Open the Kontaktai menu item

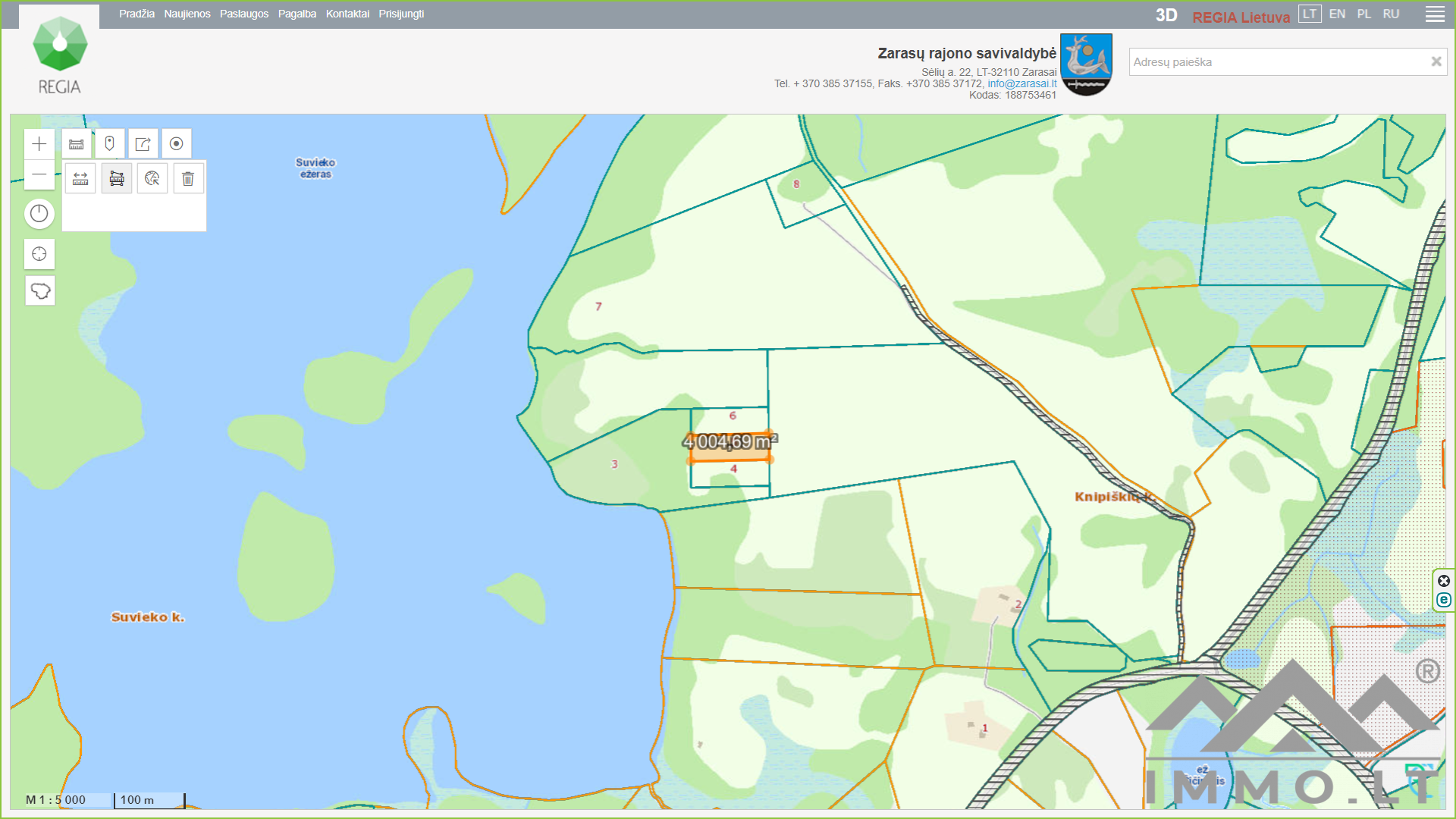[347, 14]
